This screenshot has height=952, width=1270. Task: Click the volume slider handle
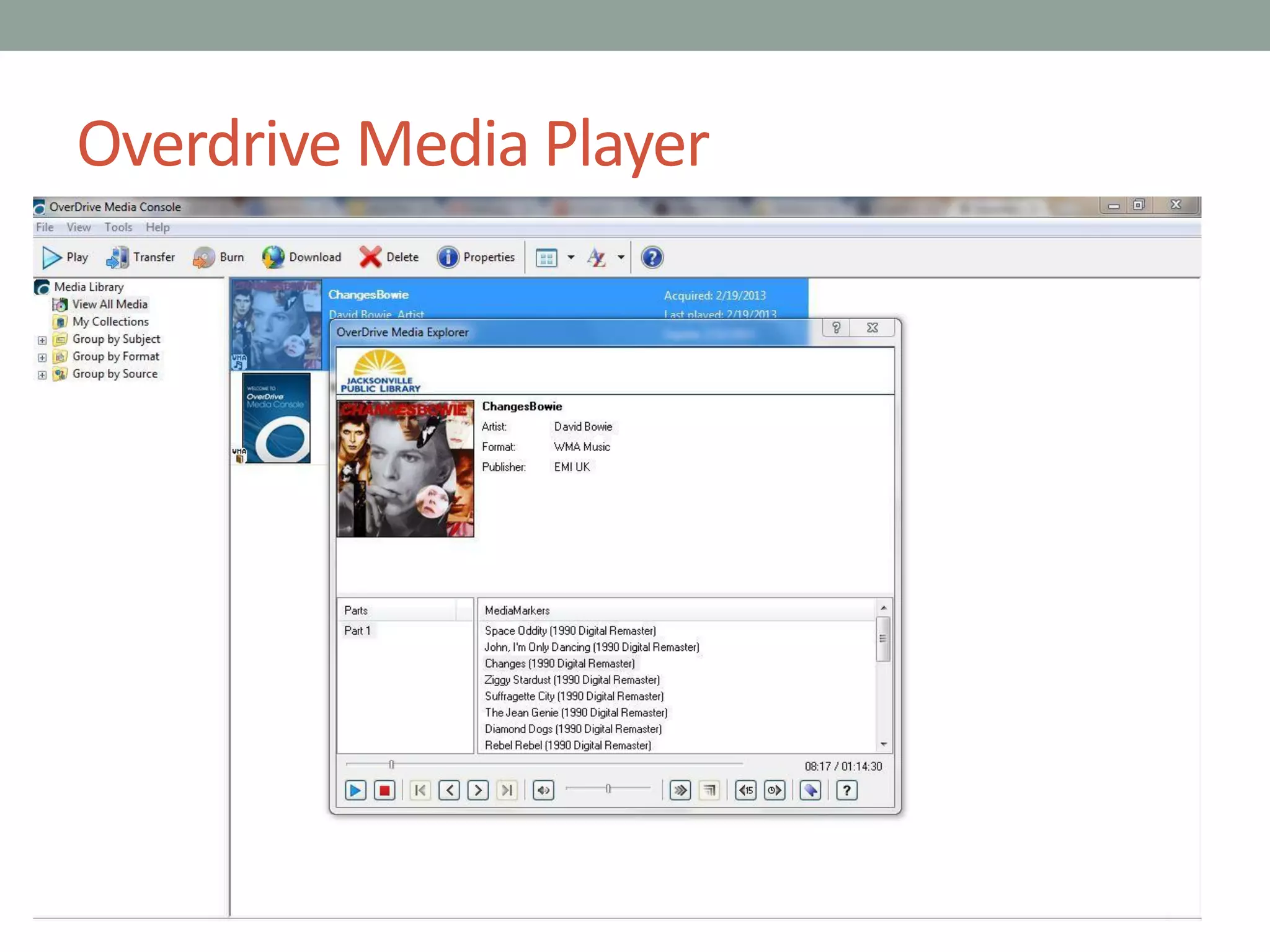(x=608, y=788)
